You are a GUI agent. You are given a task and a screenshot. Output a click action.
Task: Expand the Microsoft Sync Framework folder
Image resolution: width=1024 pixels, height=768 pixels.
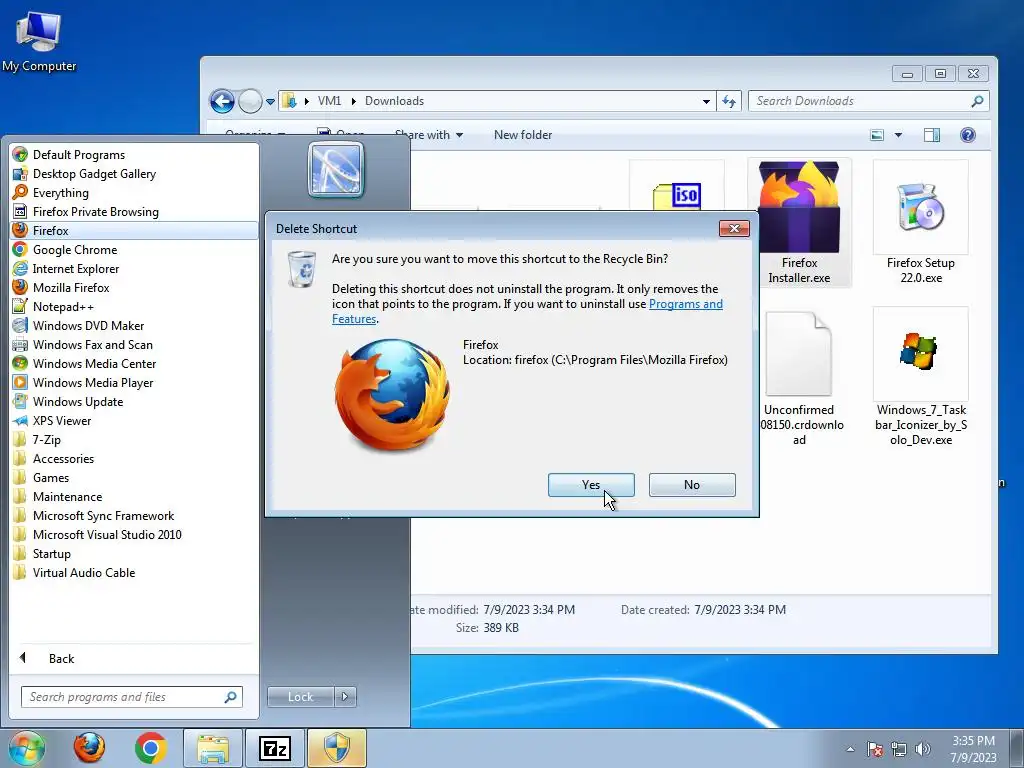coord(135,515)
